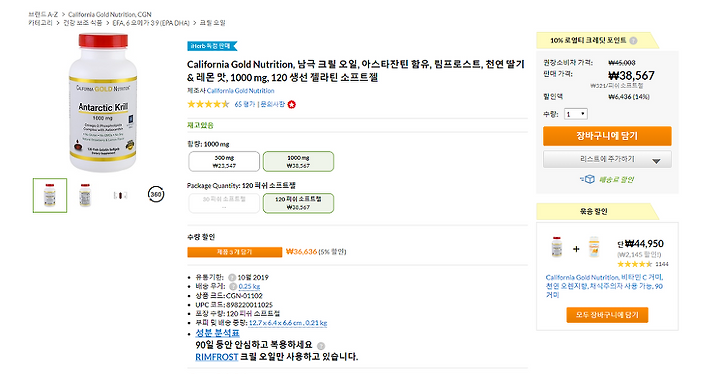
Task: Click the bundle star rating with 1144 reviews
Action: coord(635,264)
